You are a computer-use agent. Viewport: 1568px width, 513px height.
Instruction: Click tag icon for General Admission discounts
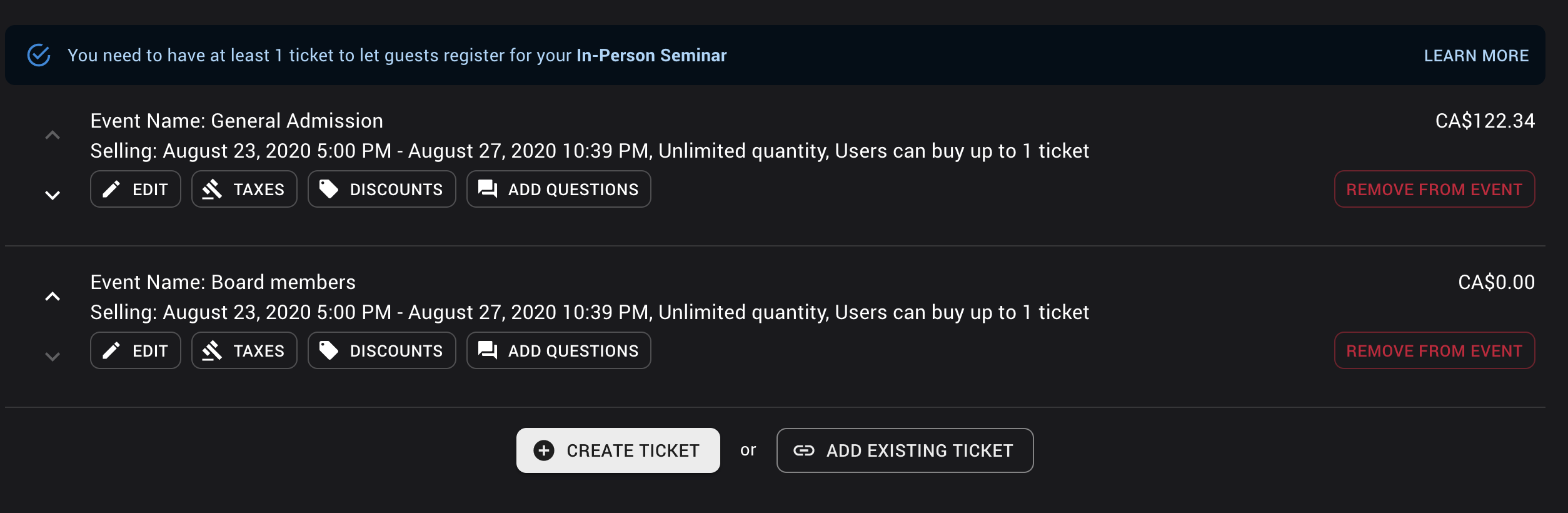(329, 189)
